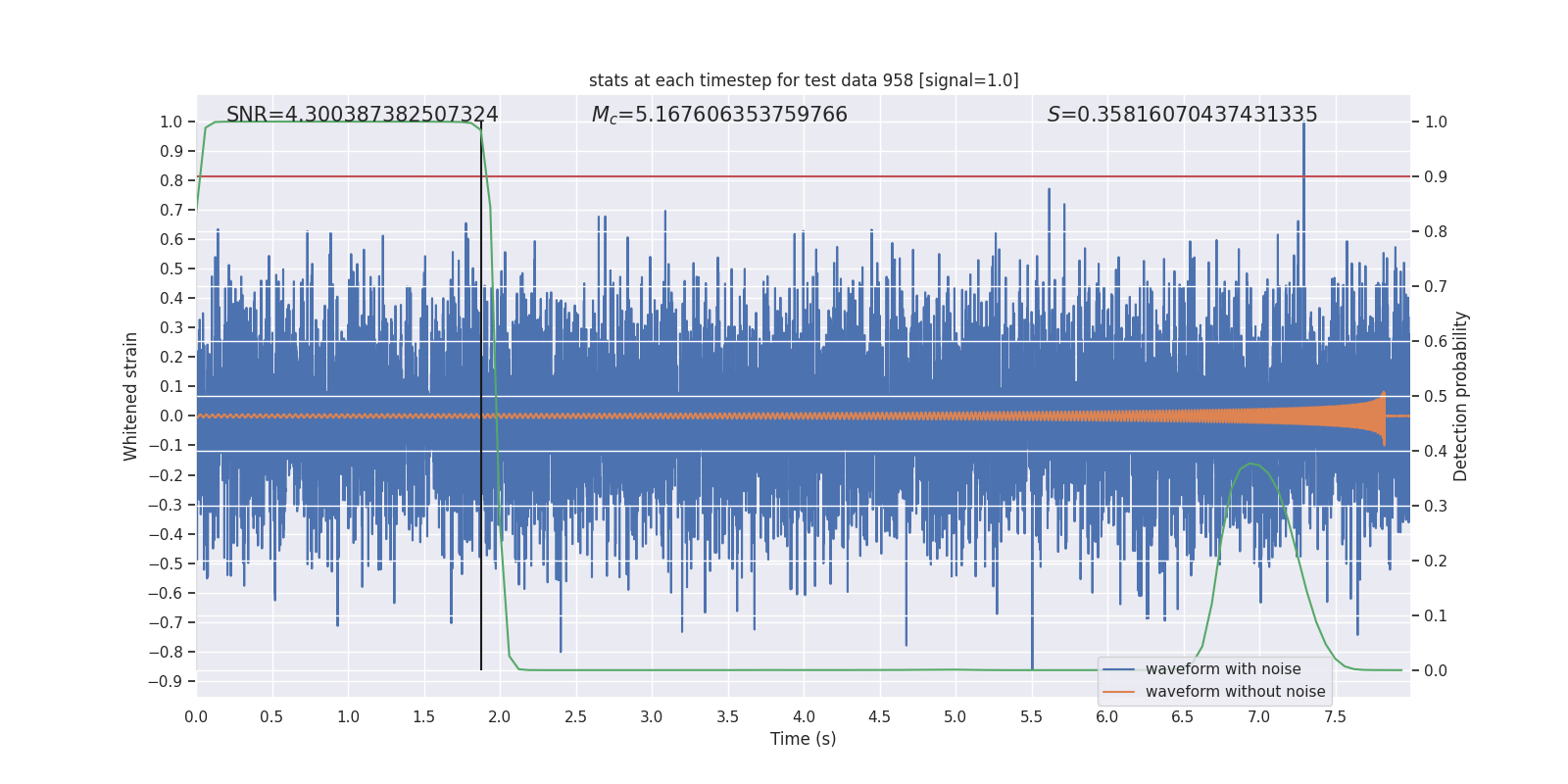Screen dimensions: 1568x784
Task: Click the 0.5 tick label on the right axis
Action: (x=1436, y=396)
